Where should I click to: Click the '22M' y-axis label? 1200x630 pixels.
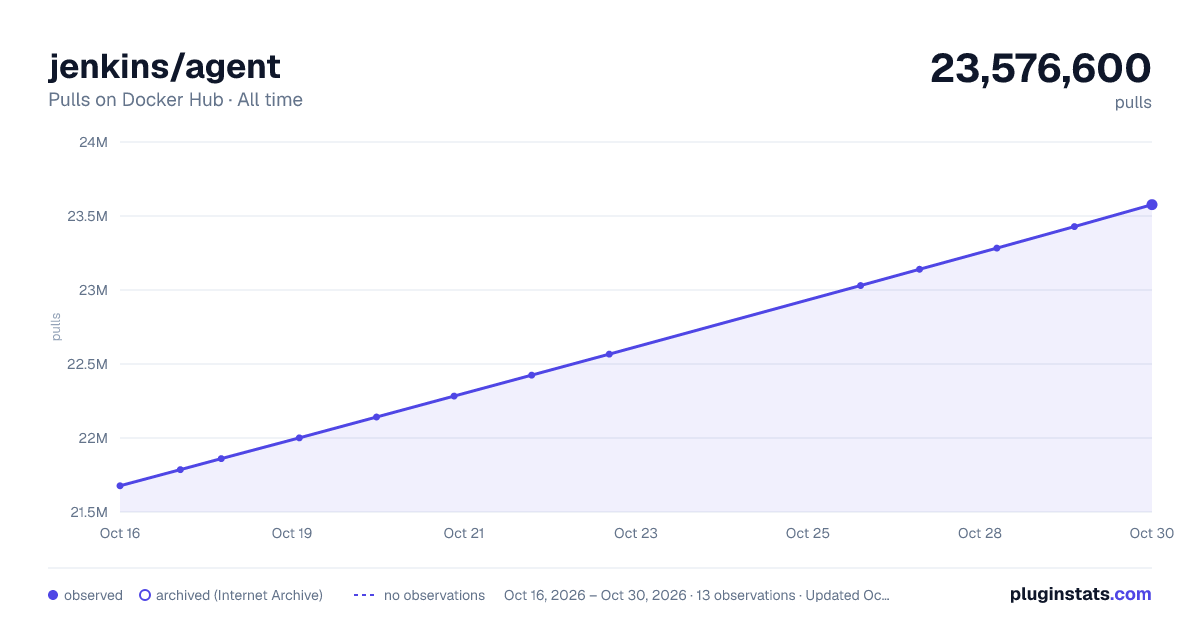pos(93,438)
